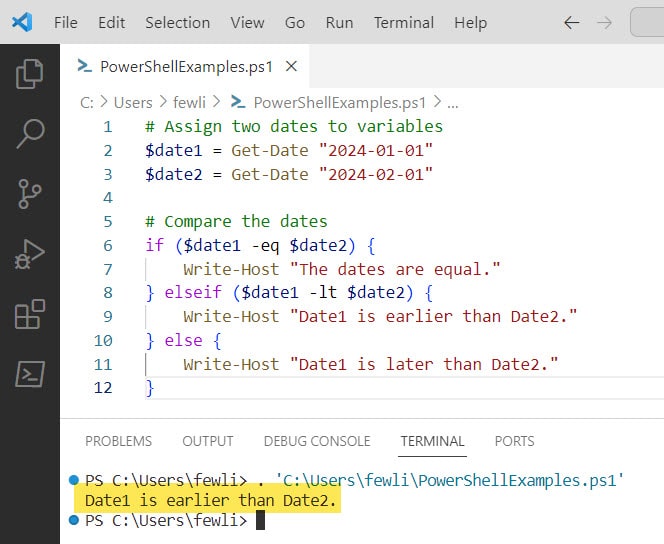Click line number 6 in gutter

(x=108, y=246)
